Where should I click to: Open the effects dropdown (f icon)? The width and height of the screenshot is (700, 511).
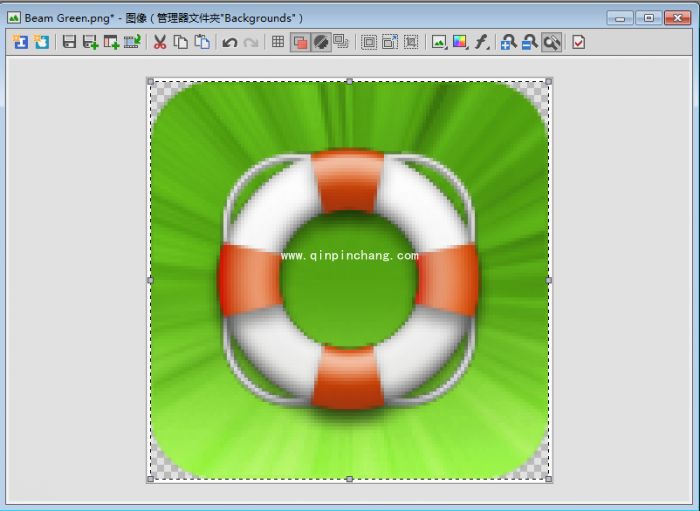481,42
